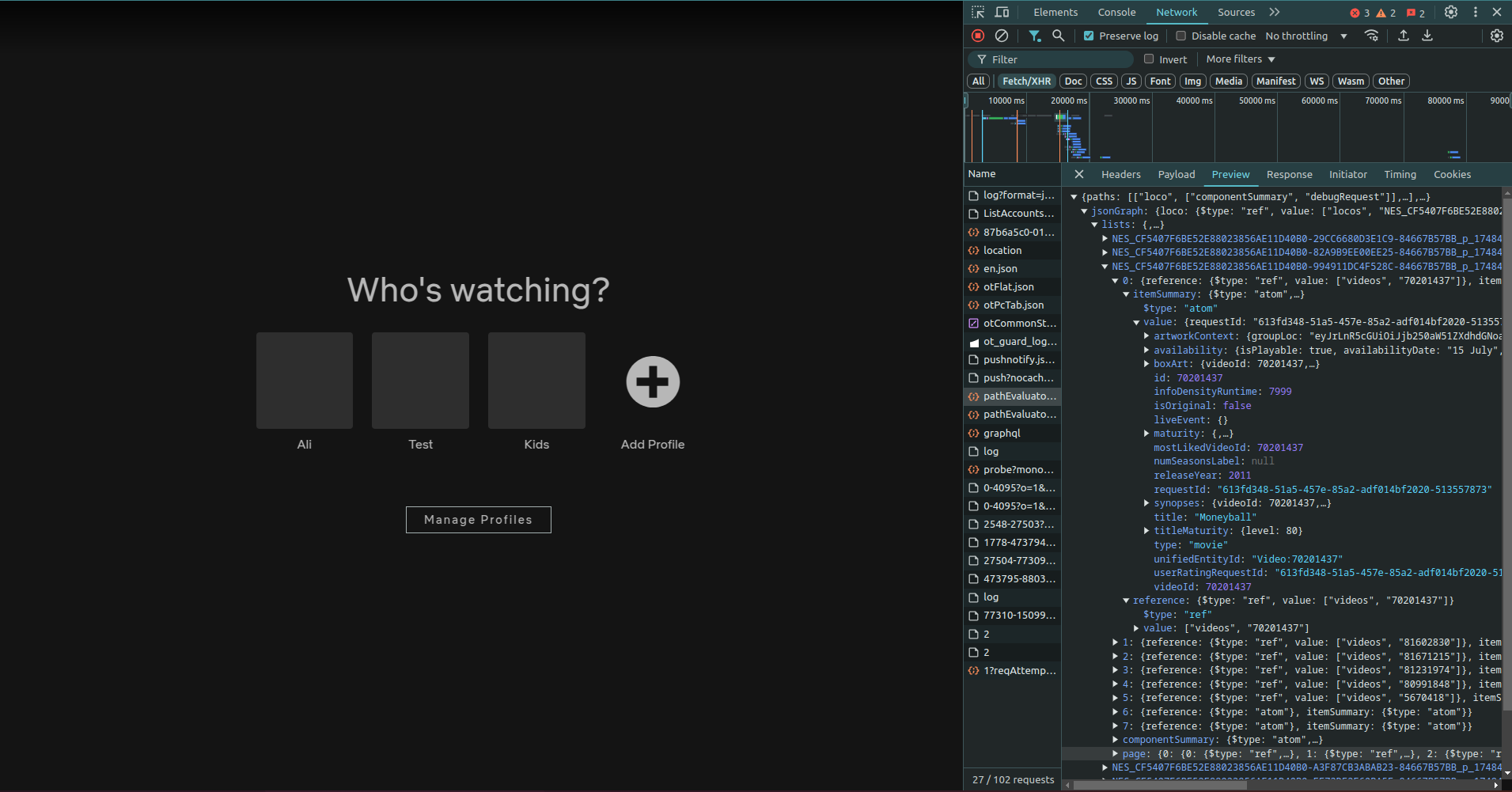
Task: Show more DevTools tabs chevron
Action: tap(1275, 12)
